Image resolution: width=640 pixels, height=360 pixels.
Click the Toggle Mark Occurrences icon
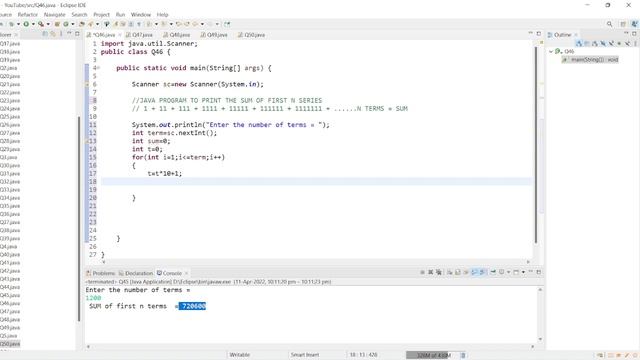[116, 24]
